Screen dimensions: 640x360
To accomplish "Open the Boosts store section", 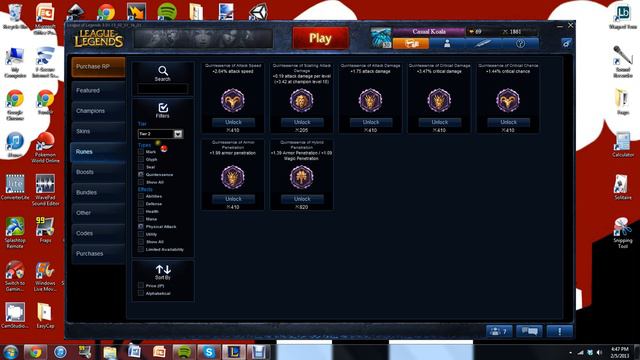I will (98, 172).
